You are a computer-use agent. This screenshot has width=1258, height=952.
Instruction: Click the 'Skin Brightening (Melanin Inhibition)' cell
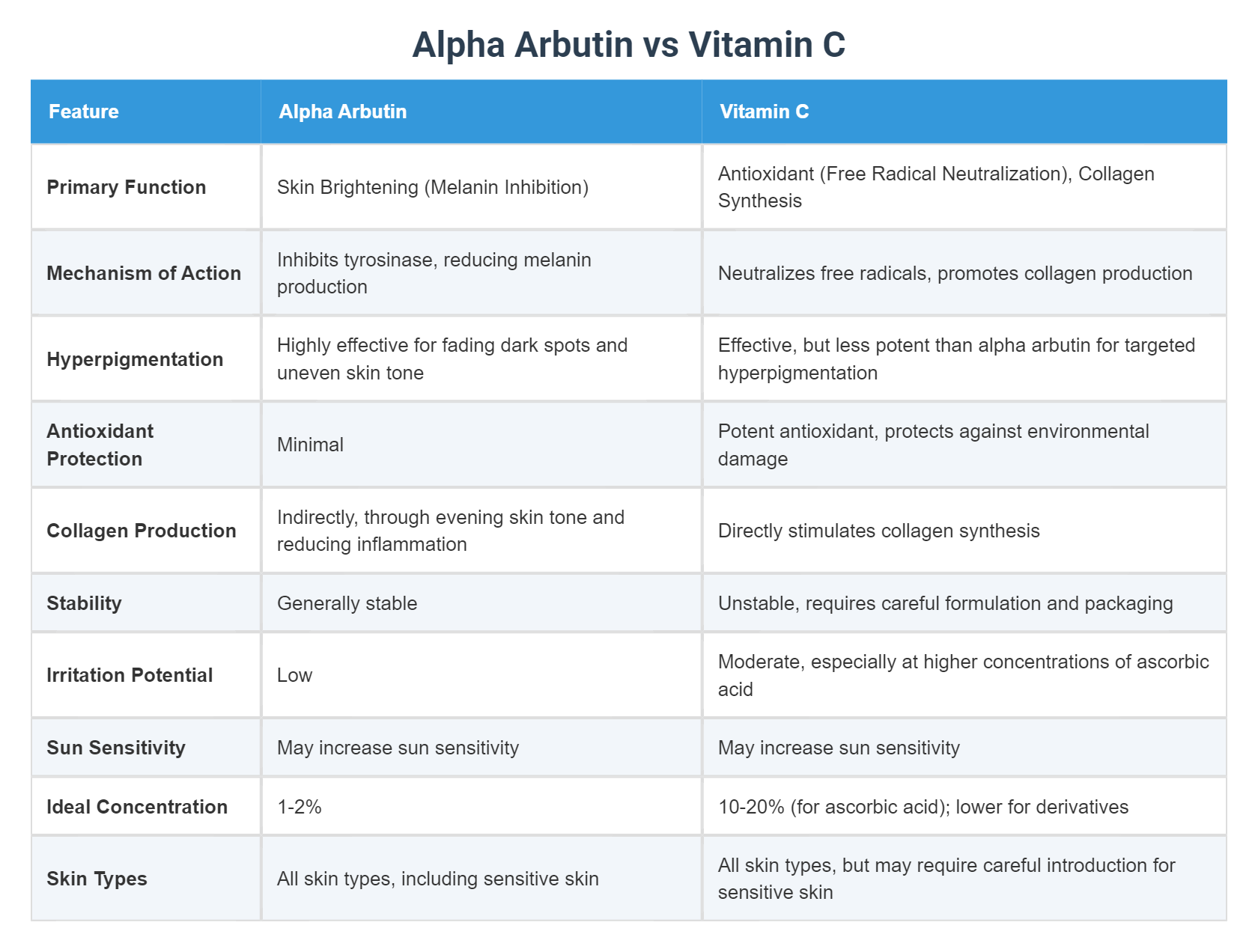click(433, 187)
